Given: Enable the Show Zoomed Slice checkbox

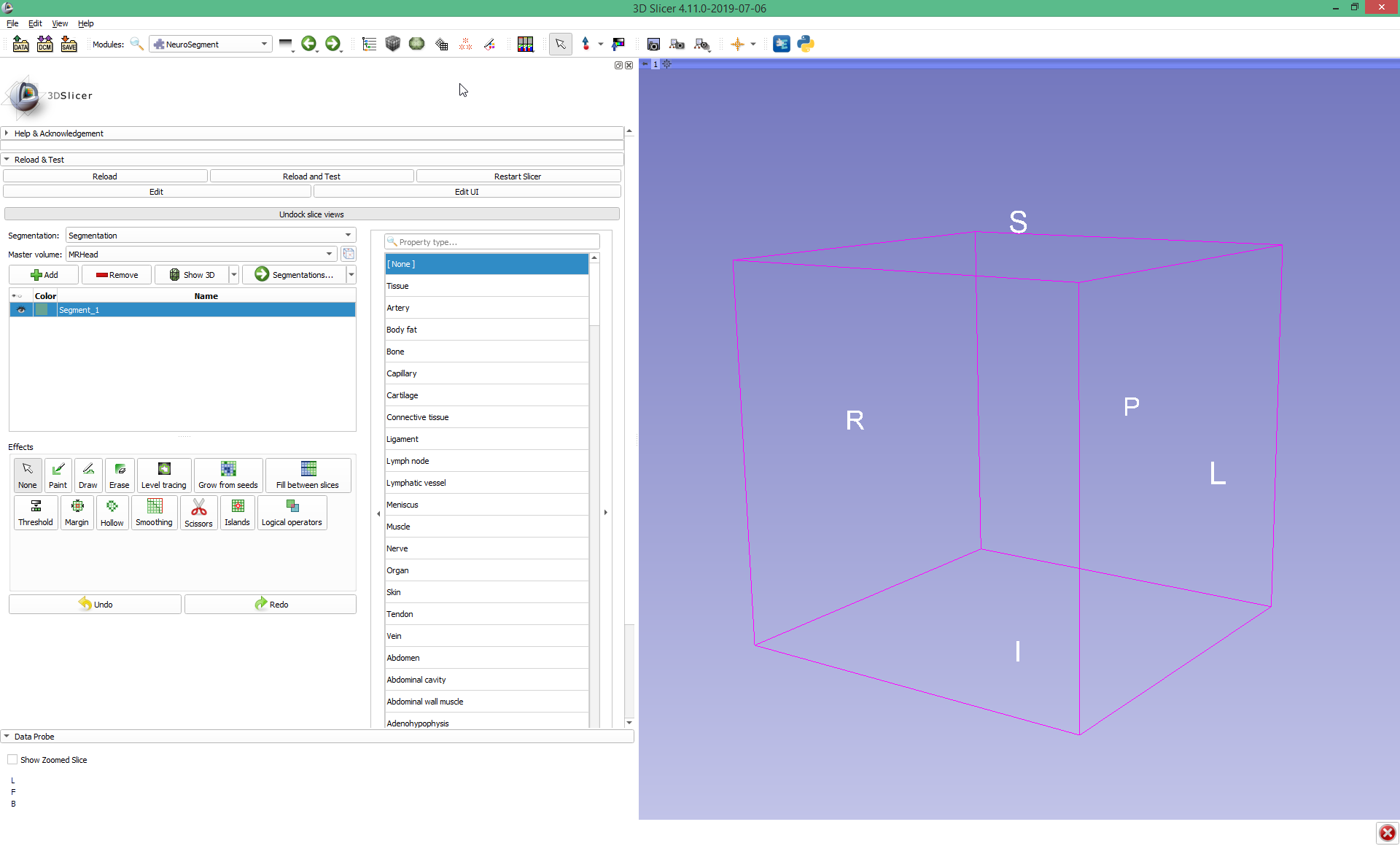Looking at the screenshot, I should click(x=12, y=759).
